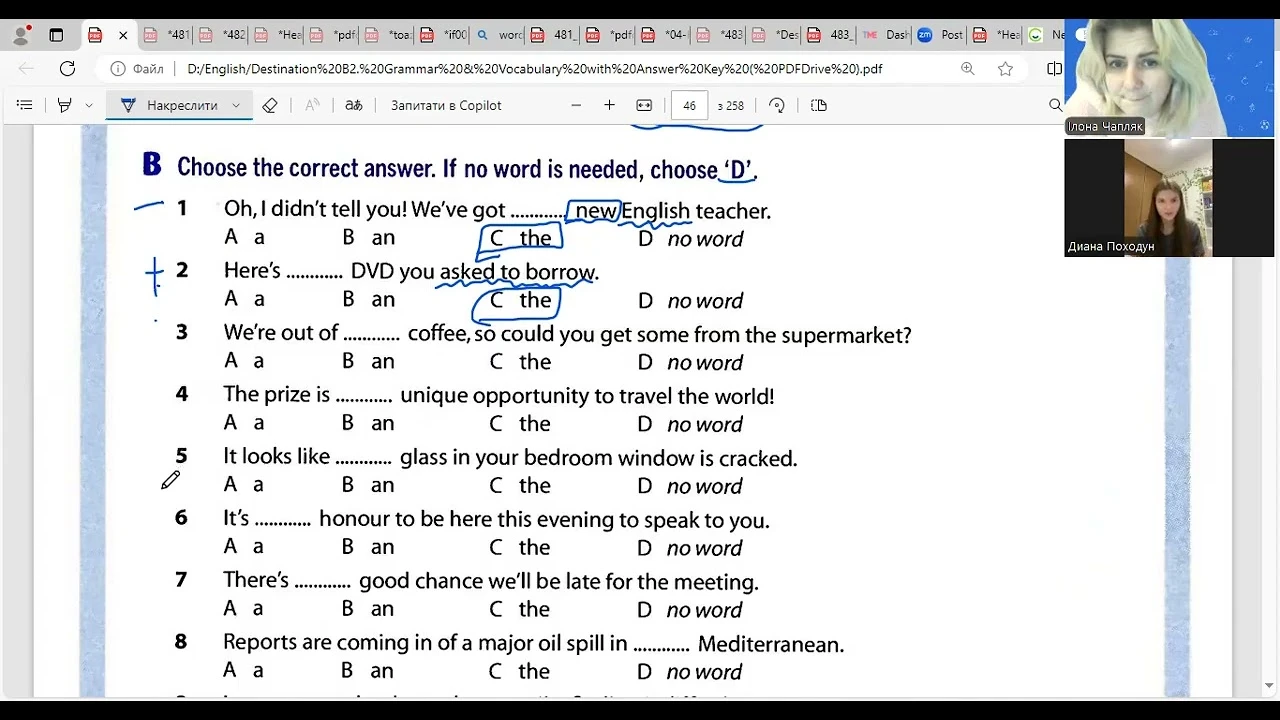Select the highlighter tool
Viewport: 1280px width, 720px height.
(x=65, y=105)
